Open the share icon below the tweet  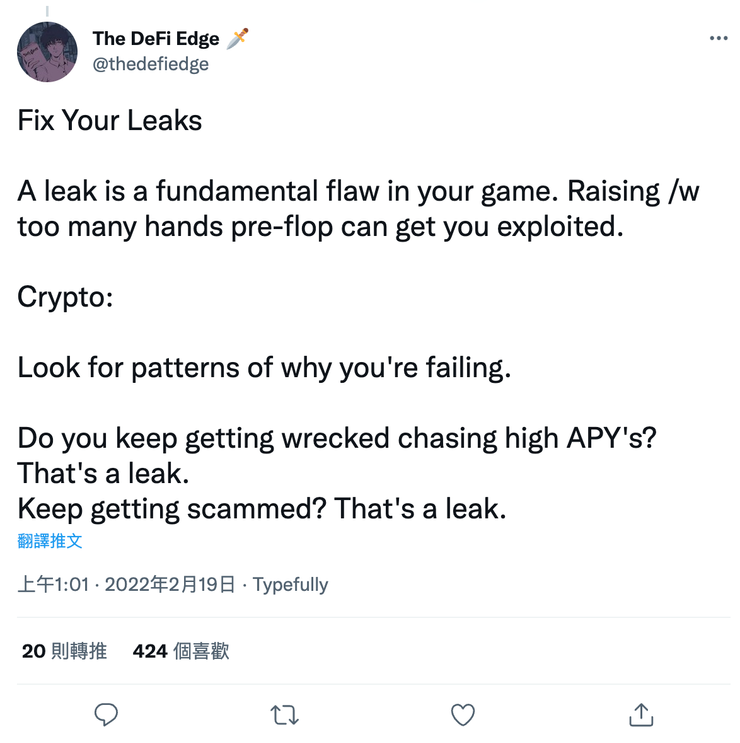pos(640,714)
